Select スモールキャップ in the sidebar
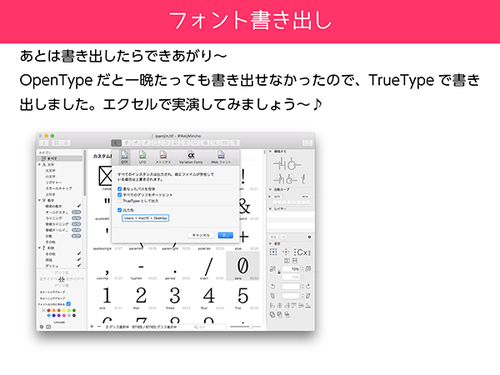The image size is (500, 375). [59, 188]
